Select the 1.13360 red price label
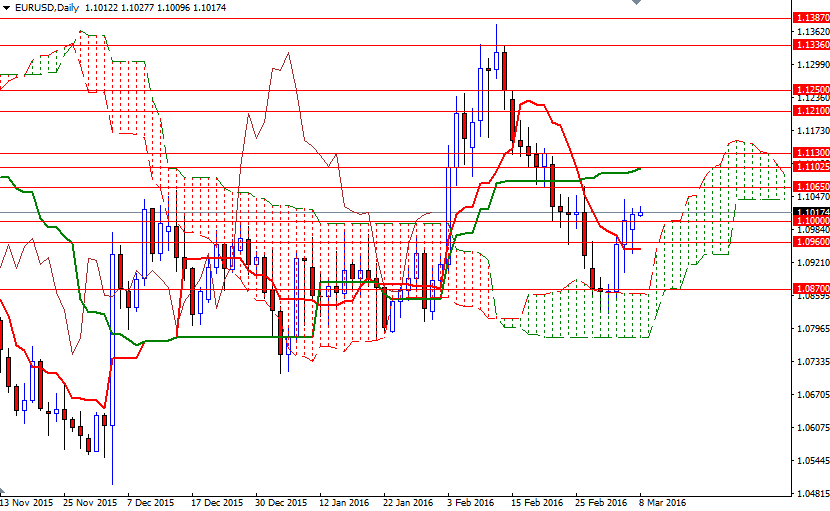Image resolution: width=830 pixels, height=511 pixels. click(x=809, y=45)
